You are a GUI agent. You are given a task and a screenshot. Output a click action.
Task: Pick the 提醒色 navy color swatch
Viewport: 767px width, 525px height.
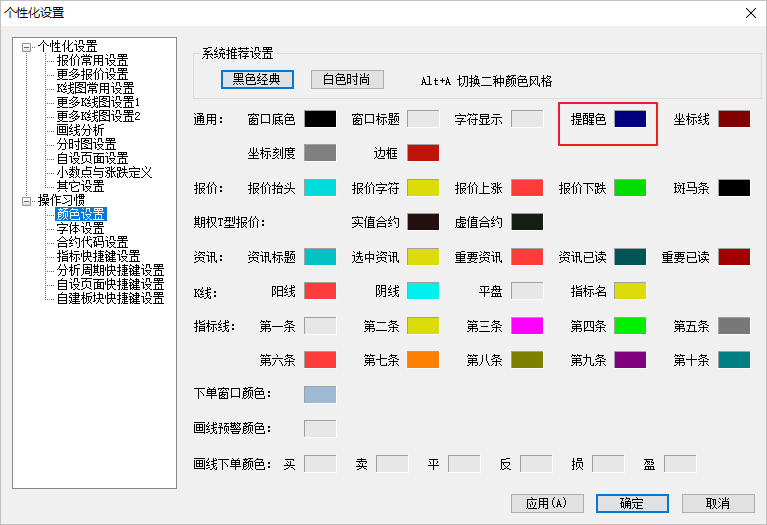coord(630,119)
